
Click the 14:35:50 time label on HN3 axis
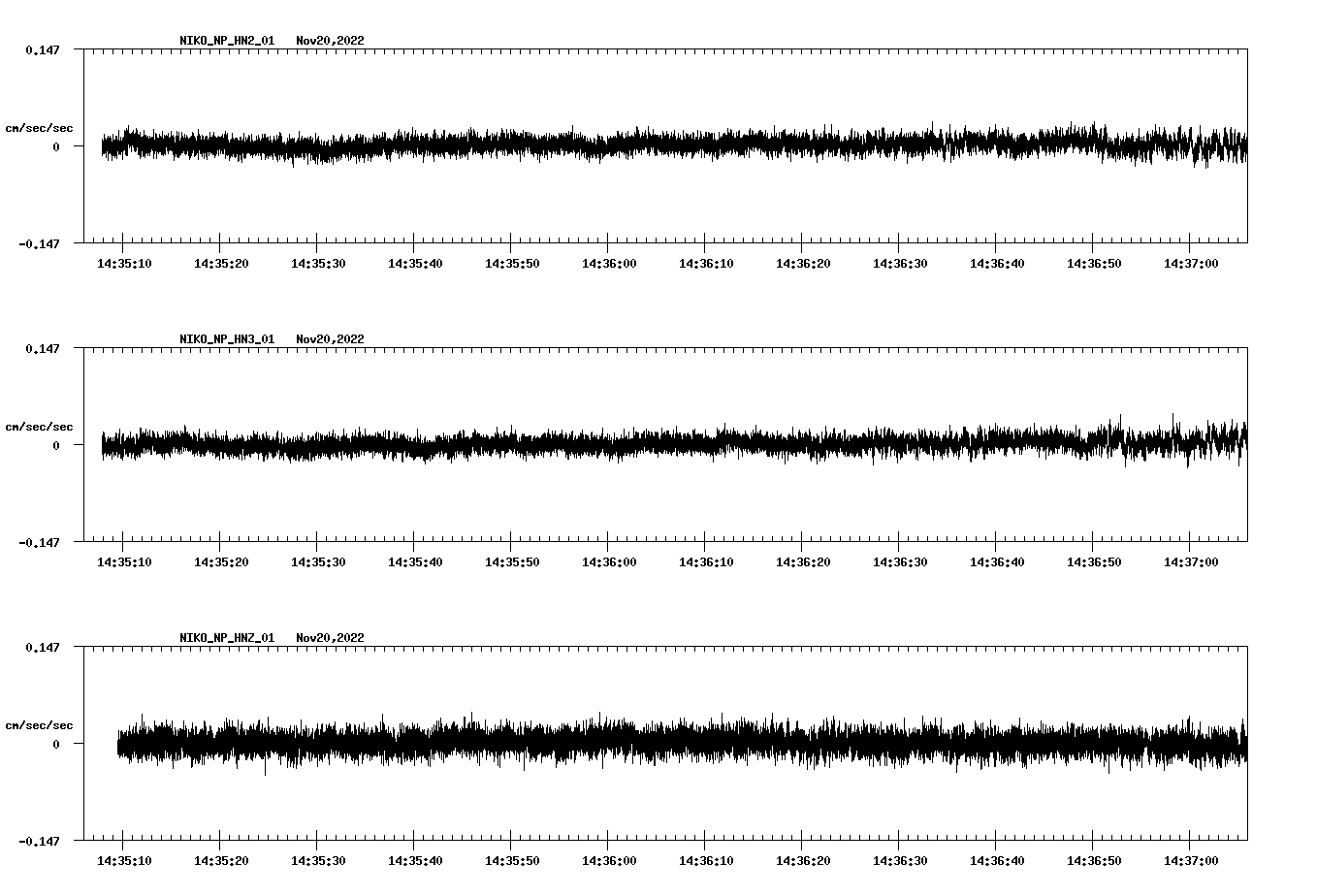point(512,562)
